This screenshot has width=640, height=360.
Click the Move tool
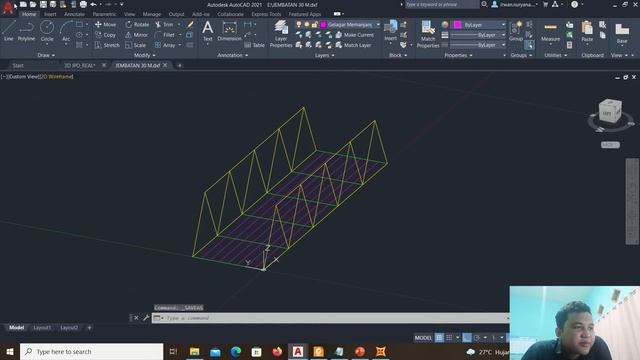point(105,24)
